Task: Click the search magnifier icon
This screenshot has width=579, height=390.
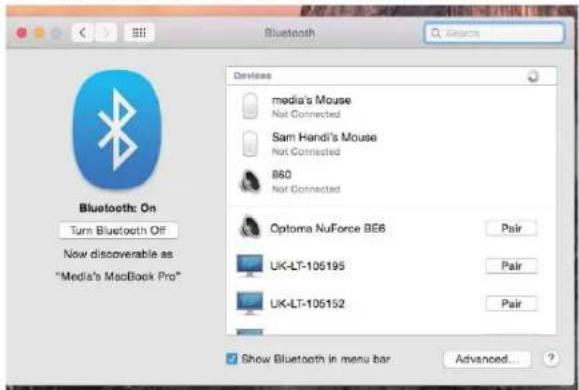Action: tap(436, 33)
